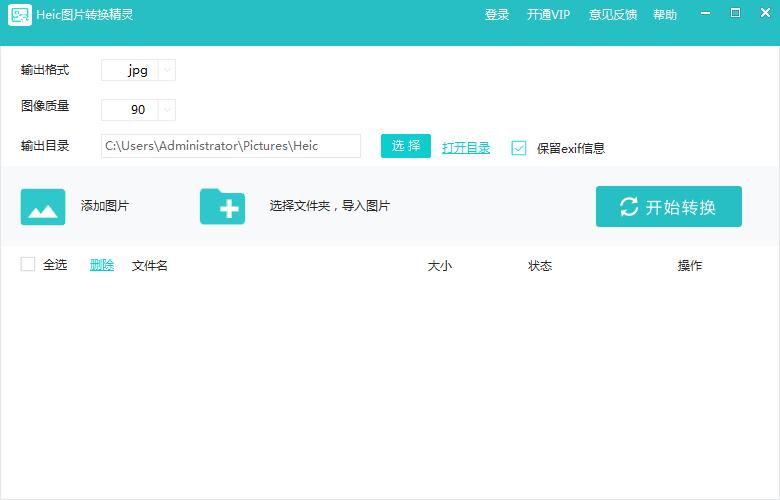Screen dimensions: 780x500
Task: Open the 意见反馈 feedback menu item
Action: coord(613,15)
